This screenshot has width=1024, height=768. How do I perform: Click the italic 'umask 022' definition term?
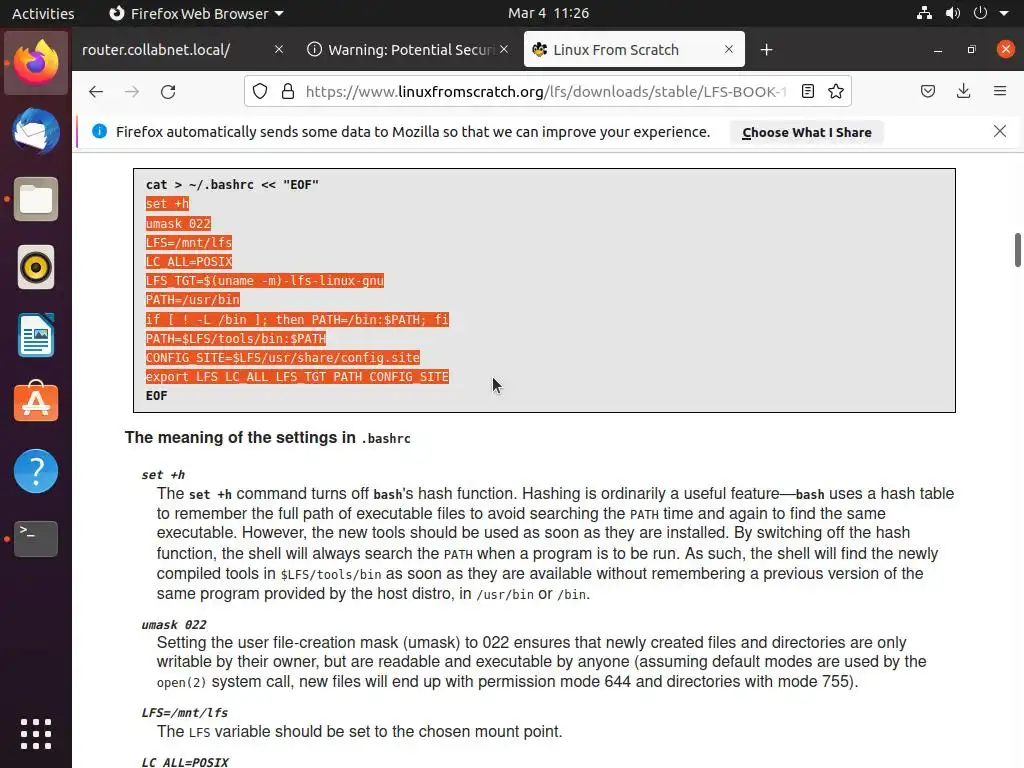(x=174, y=624)
